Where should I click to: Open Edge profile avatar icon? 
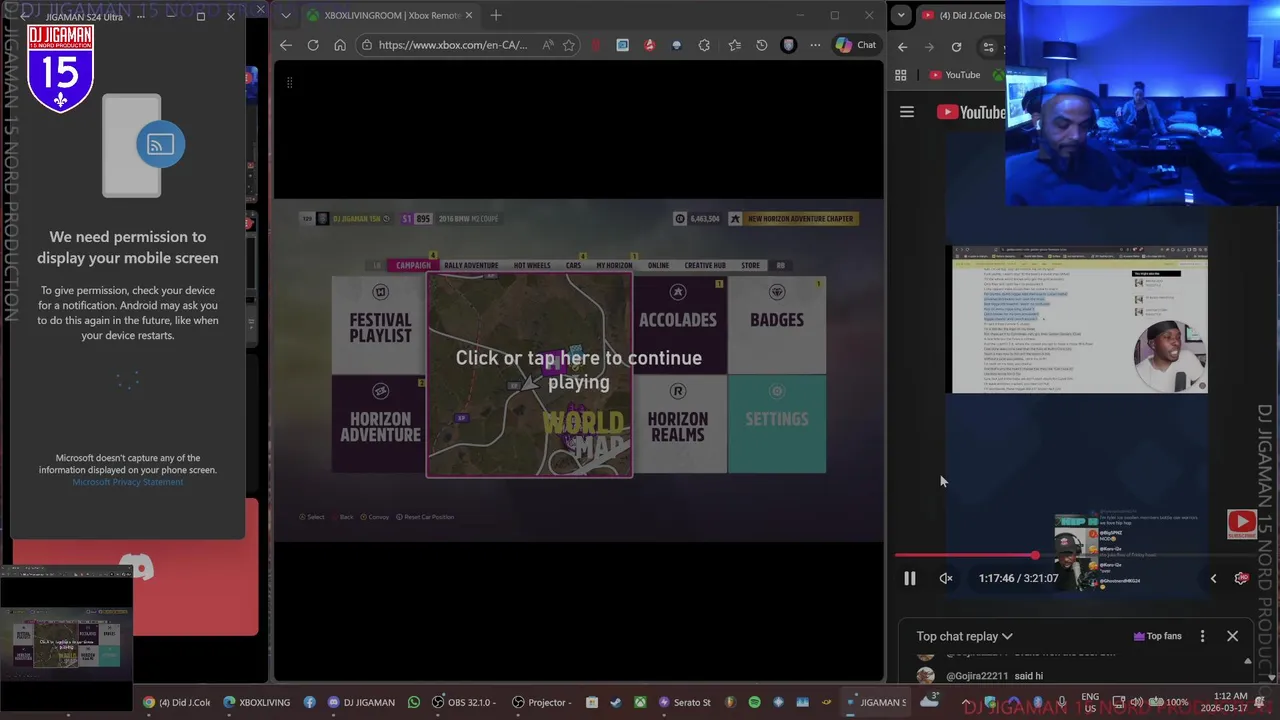788,45
